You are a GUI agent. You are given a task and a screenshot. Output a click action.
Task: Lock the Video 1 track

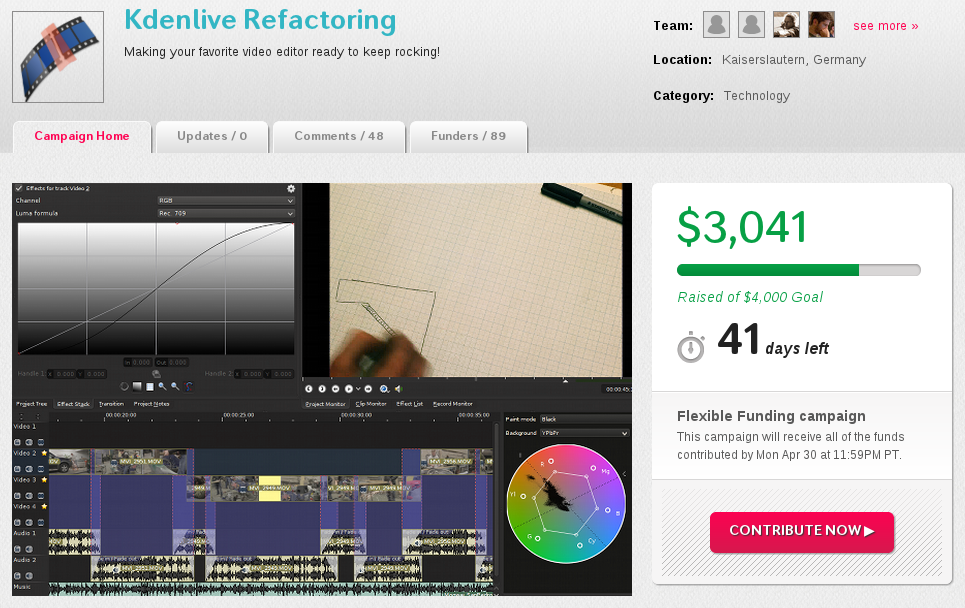(x=17, y=442)
